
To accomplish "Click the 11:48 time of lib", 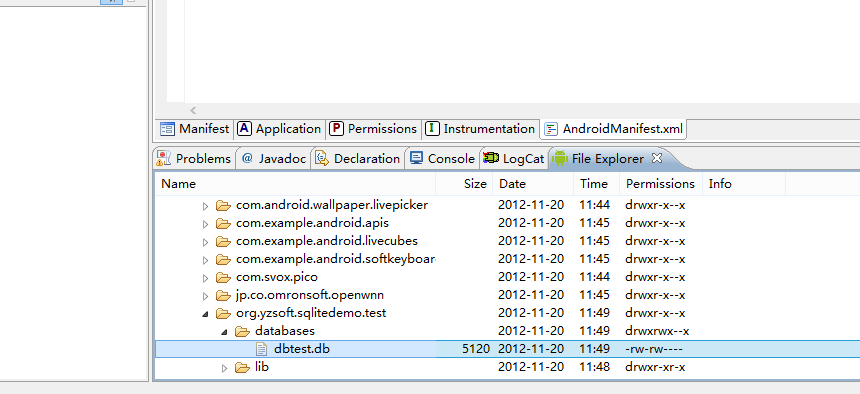I will coord(595,367).
